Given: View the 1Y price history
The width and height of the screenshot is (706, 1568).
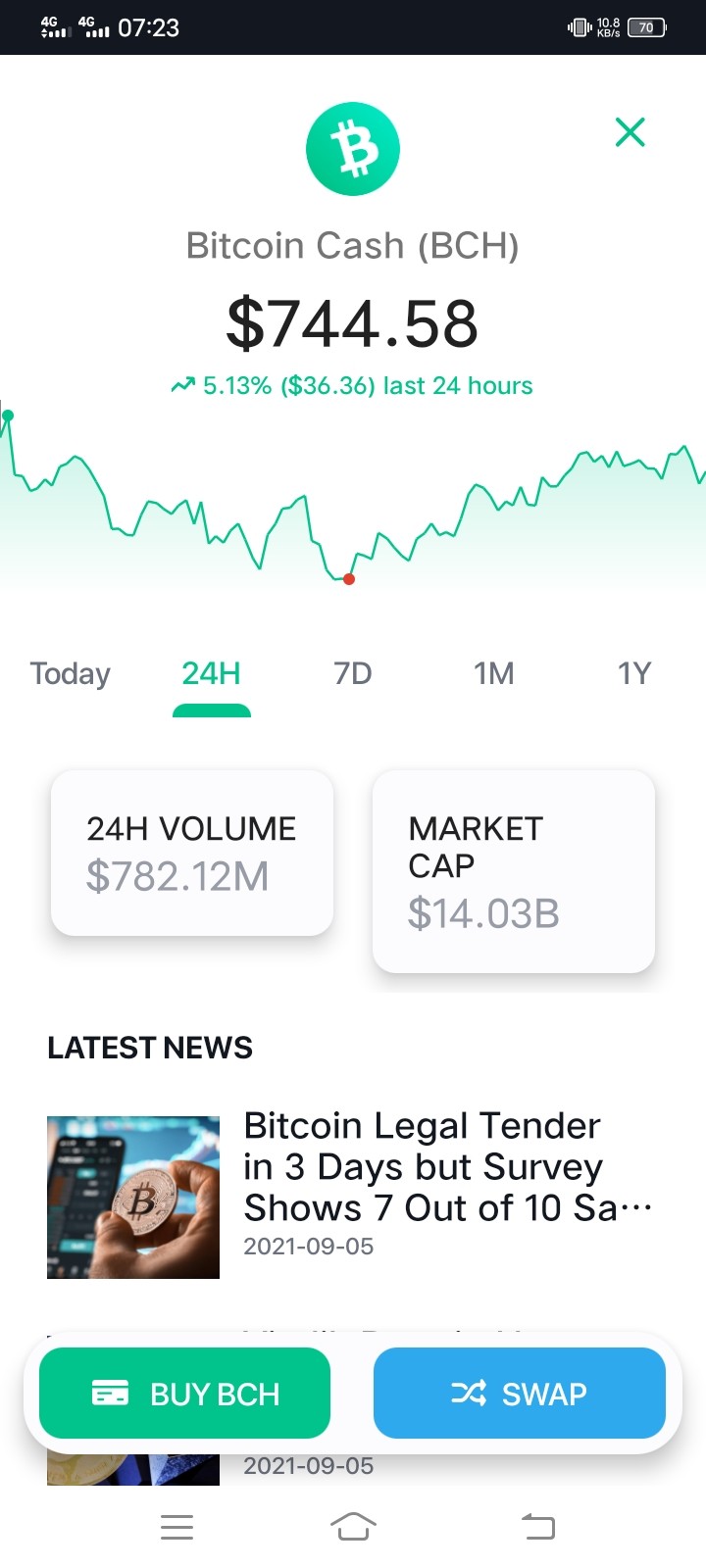Looking at the screenshot, I should [633, 674].
